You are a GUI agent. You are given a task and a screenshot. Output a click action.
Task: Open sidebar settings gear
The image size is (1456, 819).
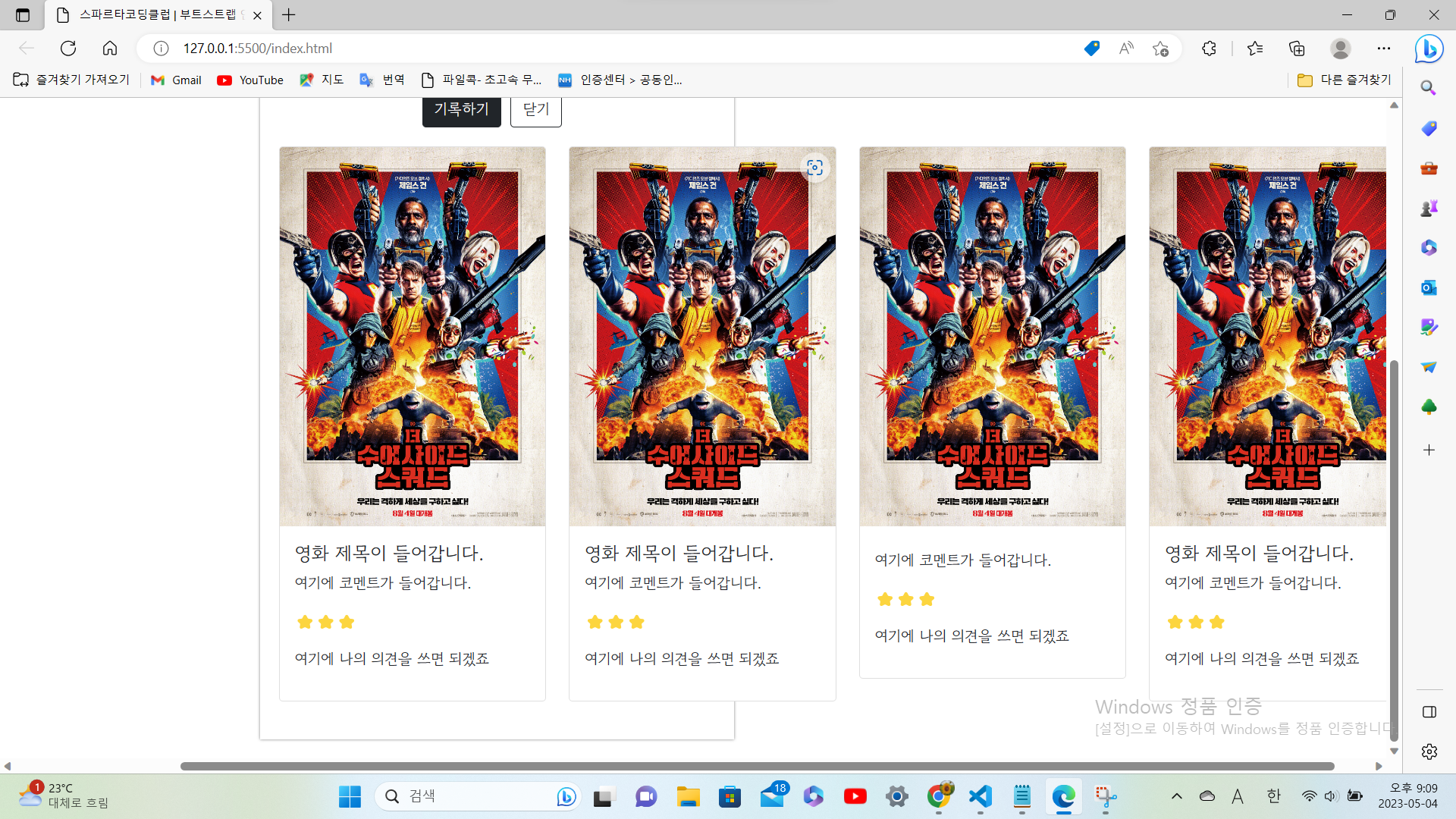pos(1429,752)
